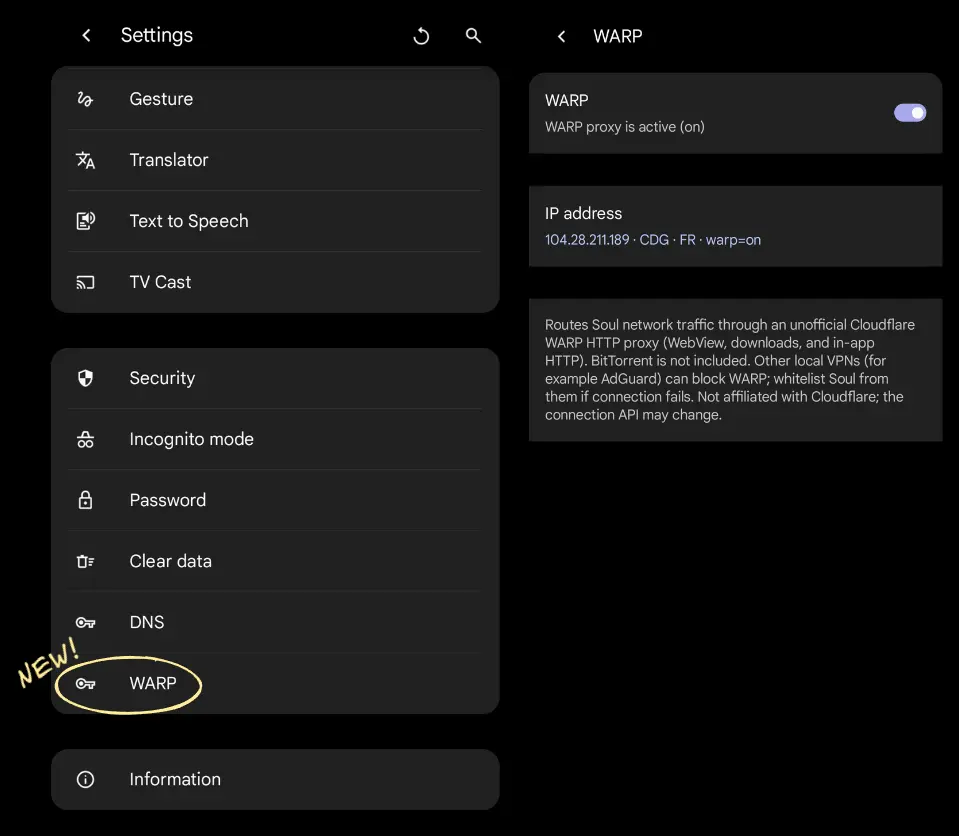959x836 pixels.
Task: Tap the Translator language icon
Action: [x=85, y=160]
